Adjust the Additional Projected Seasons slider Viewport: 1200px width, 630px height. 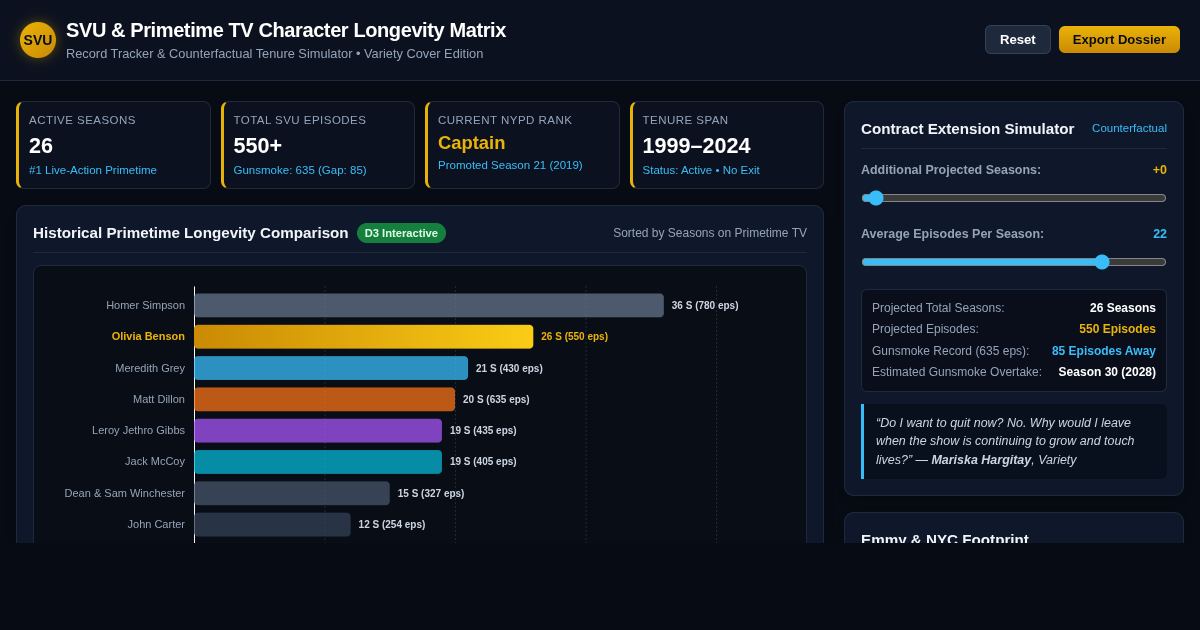pos(1014,198)
